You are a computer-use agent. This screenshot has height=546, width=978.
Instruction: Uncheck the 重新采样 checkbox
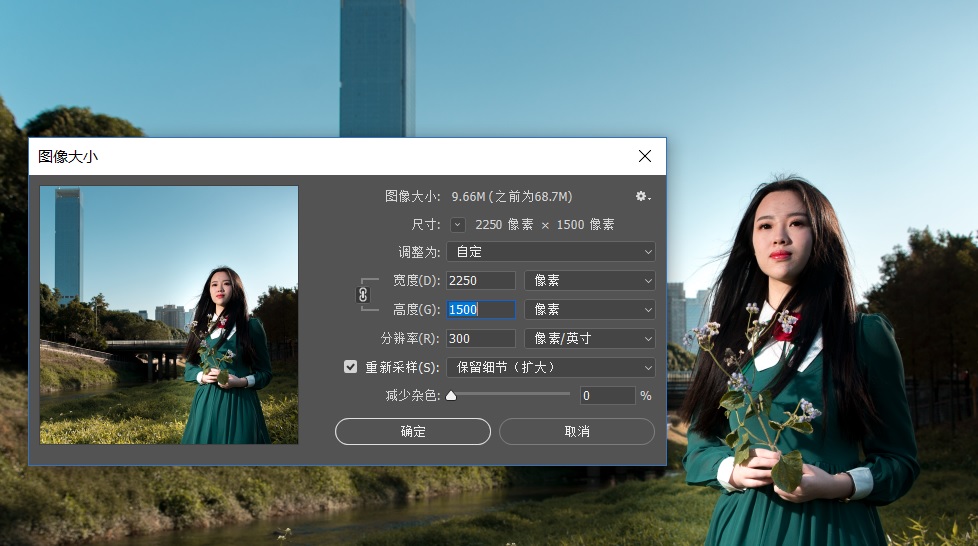tap(351, 367)
